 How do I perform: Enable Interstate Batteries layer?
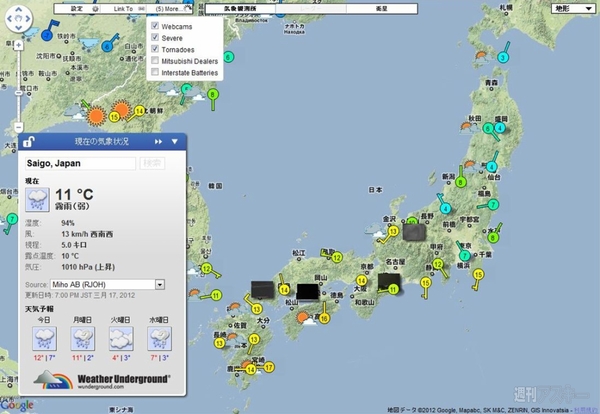155,72
